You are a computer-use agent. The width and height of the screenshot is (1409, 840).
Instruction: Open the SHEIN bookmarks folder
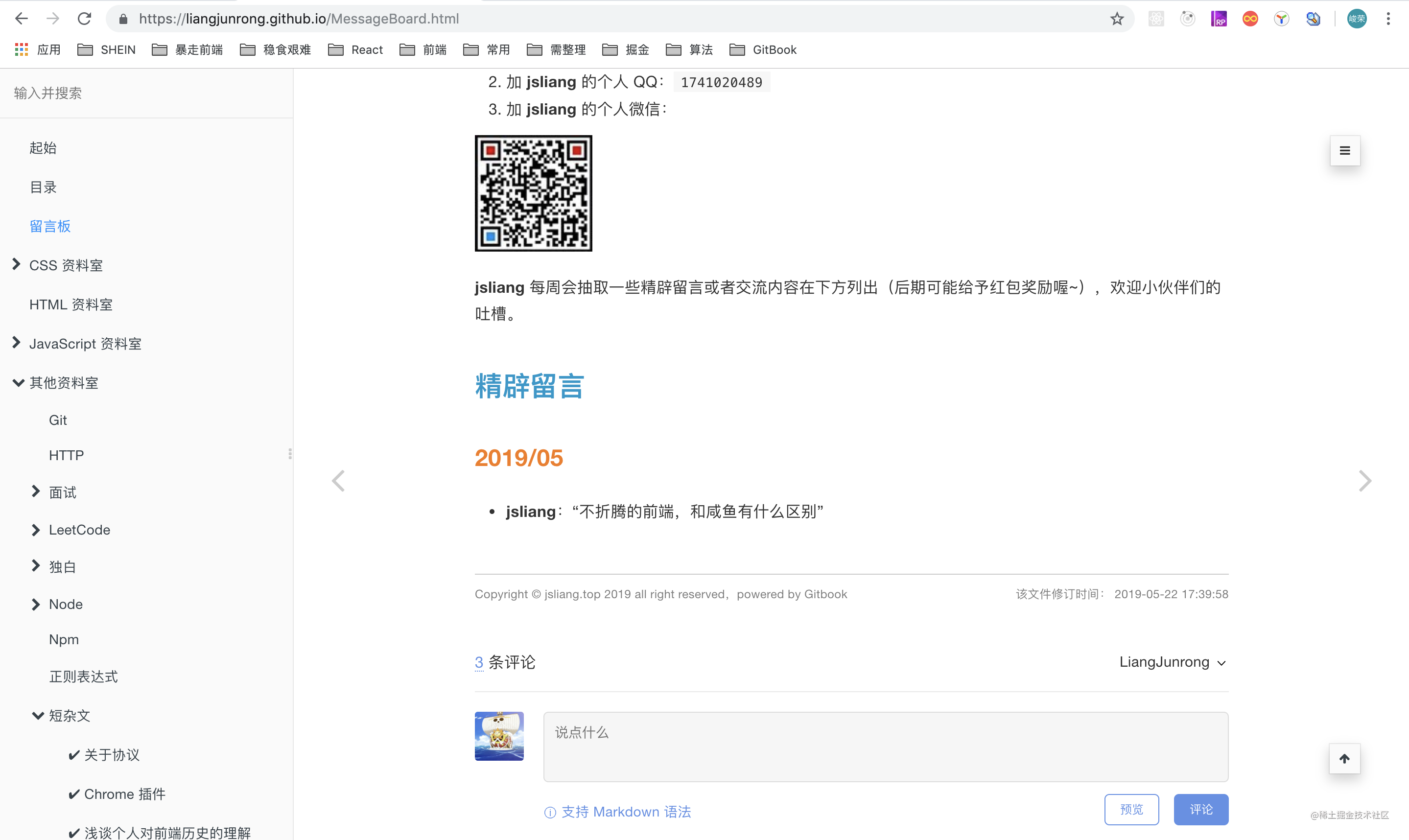coord(106,50)
